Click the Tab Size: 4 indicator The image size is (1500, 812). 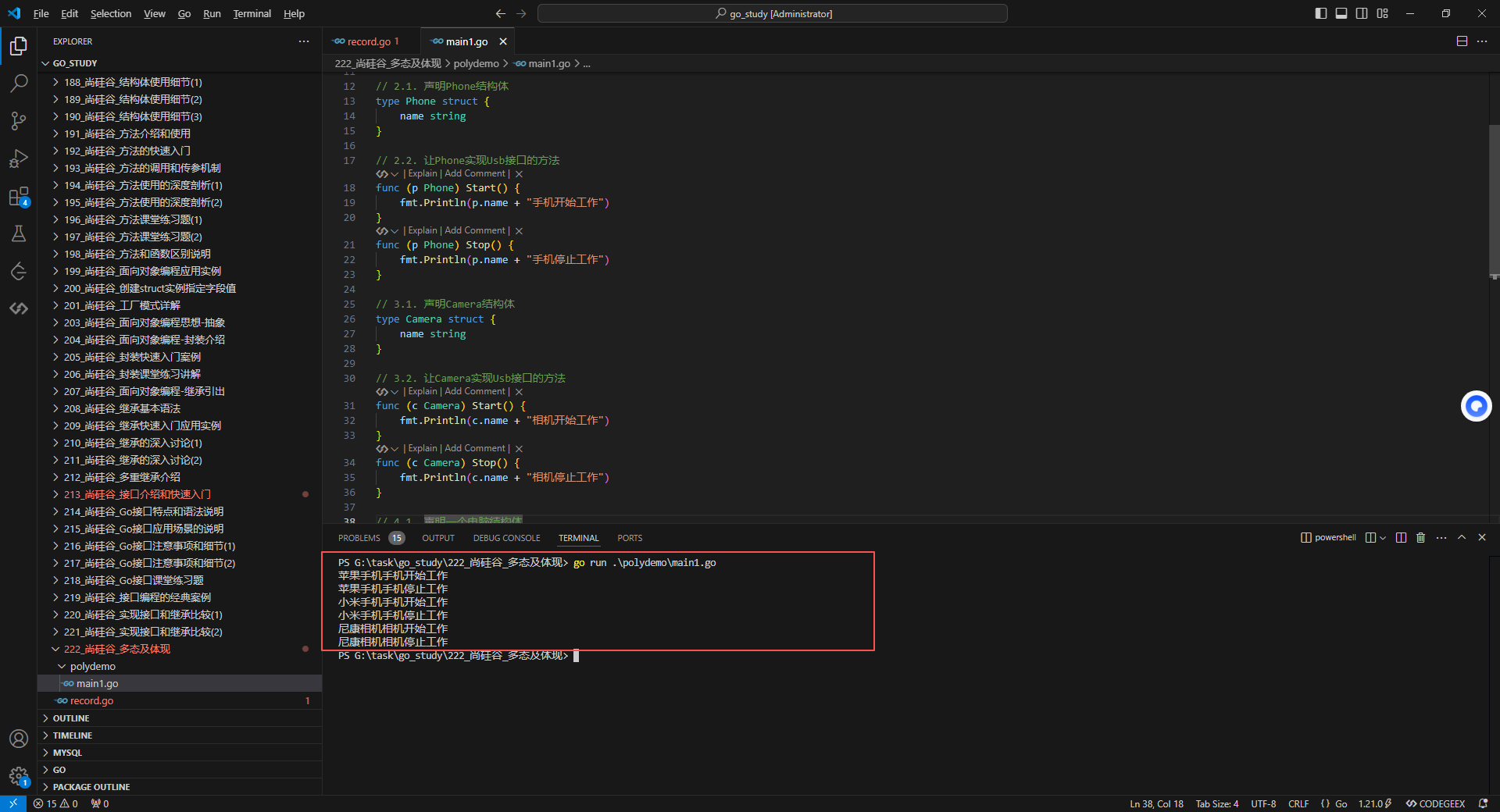point(1217,803)
